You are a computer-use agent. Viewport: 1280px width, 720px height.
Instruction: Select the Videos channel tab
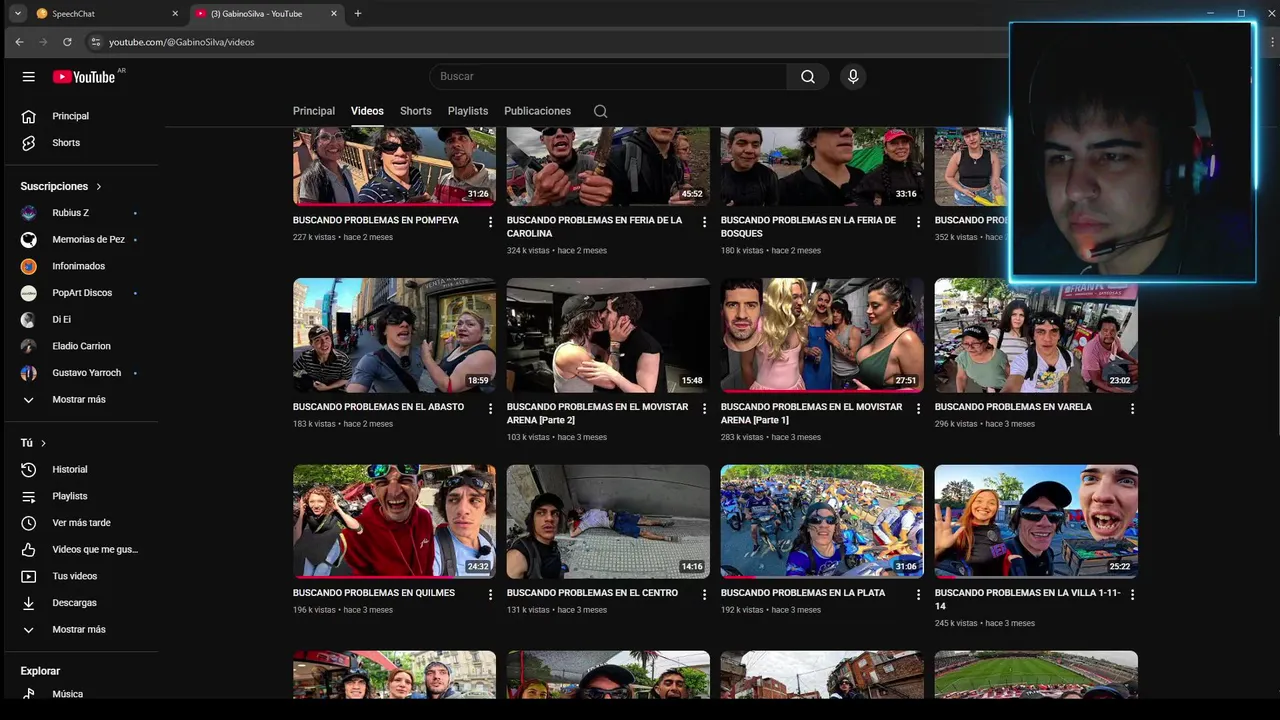[367, 111]
